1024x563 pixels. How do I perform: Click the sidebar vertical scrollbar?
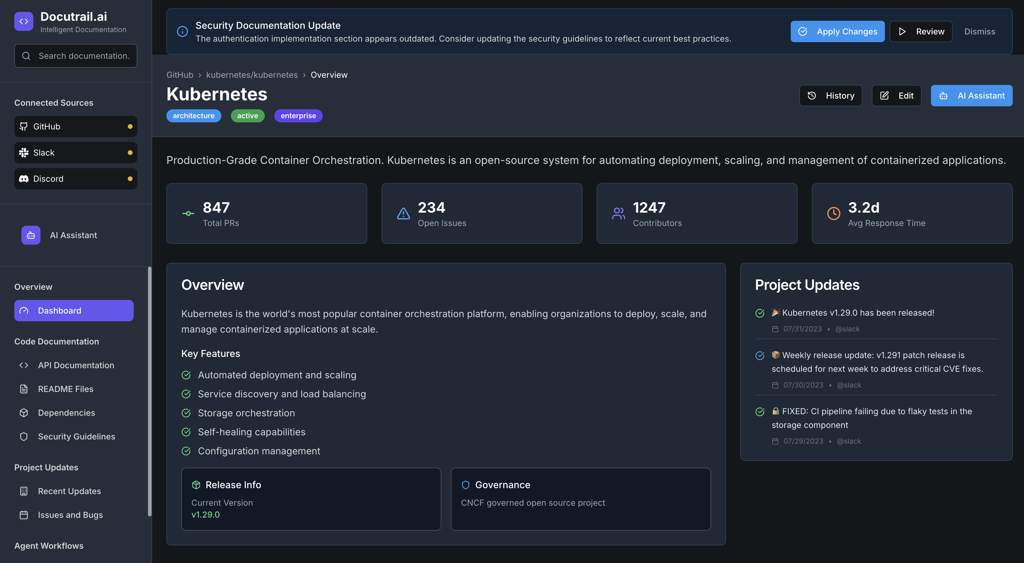point(150,392)
